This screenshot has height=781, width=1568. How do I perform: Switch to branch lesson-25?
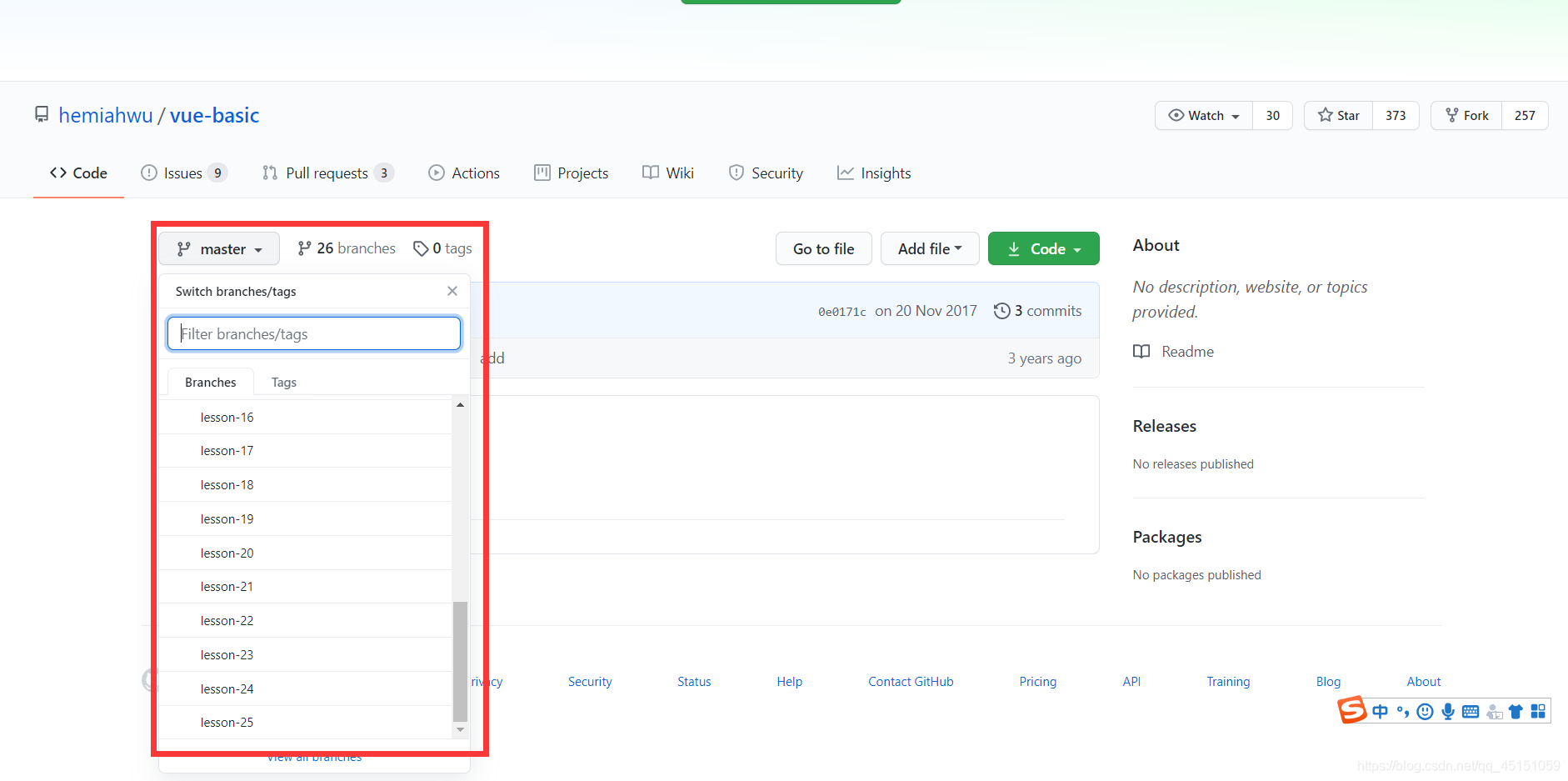[x=306, y=723]
